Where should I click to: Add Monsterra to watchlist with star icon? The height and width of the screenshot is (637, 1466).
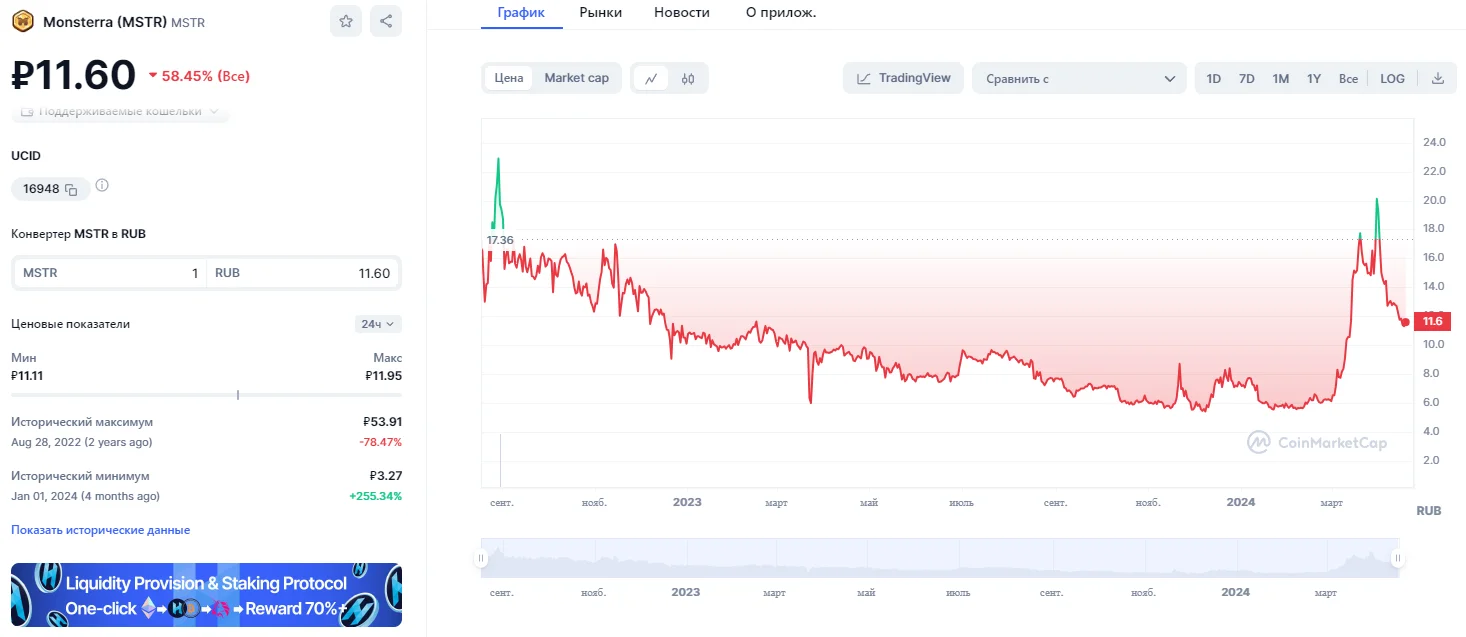coord(346,21)
